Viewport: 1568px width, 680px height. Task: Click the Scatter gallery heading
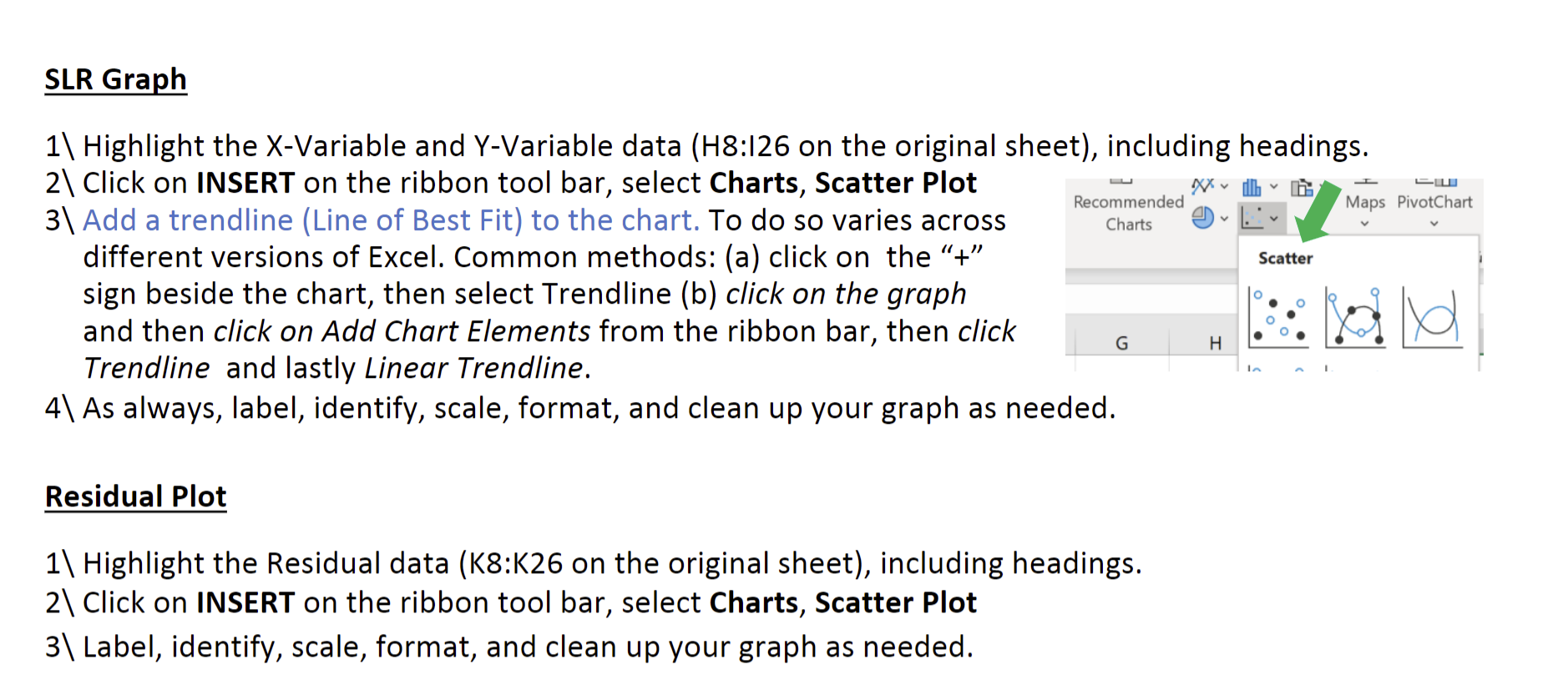pos(1285,258)
